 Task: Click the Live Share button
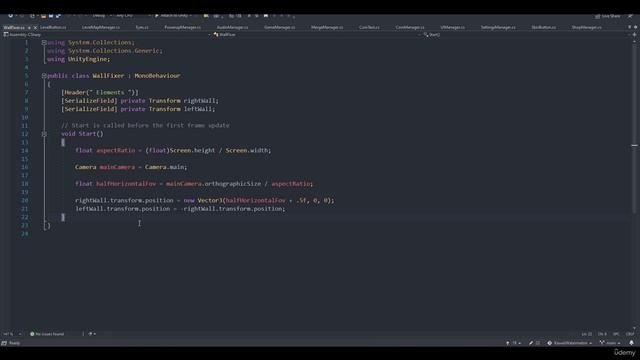coord(607,16)
